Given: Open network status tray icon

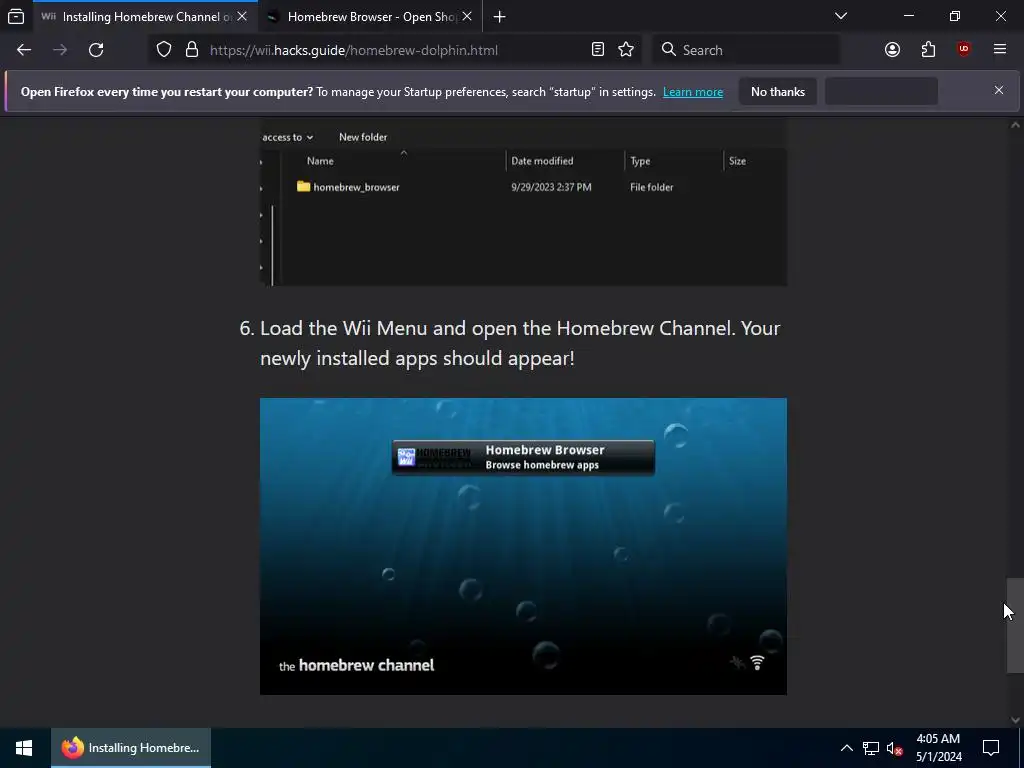Looking at the screenshot, I should coord(871,748).
